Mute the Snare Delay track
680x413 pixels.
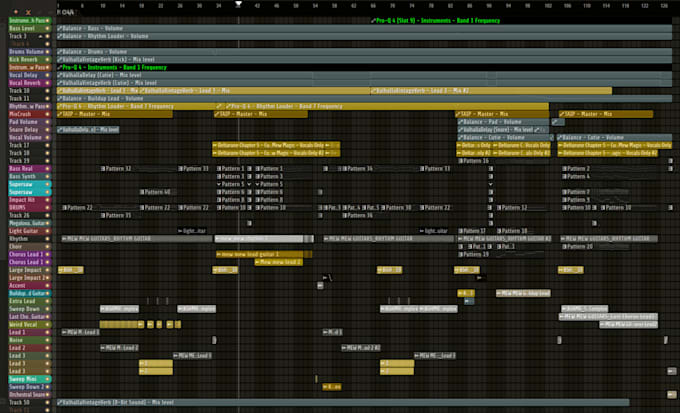pyautogui.click(x=47, y=130)
